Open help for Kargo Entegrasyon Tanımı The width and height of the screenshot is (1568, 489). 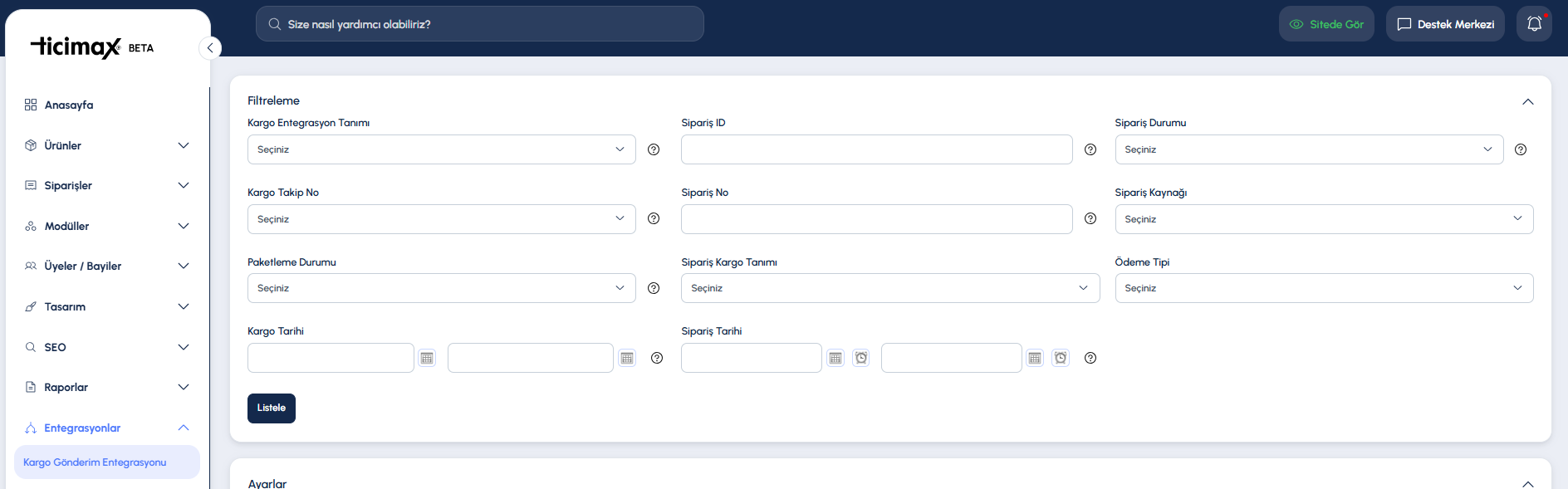point(654,149)
